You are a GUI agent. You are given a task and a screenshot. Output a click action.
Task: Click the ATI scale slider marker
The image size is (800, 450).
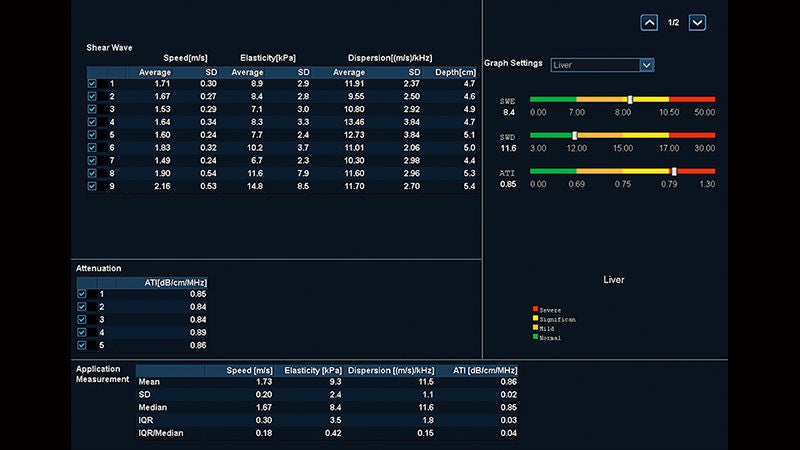[x=674, y=171]
